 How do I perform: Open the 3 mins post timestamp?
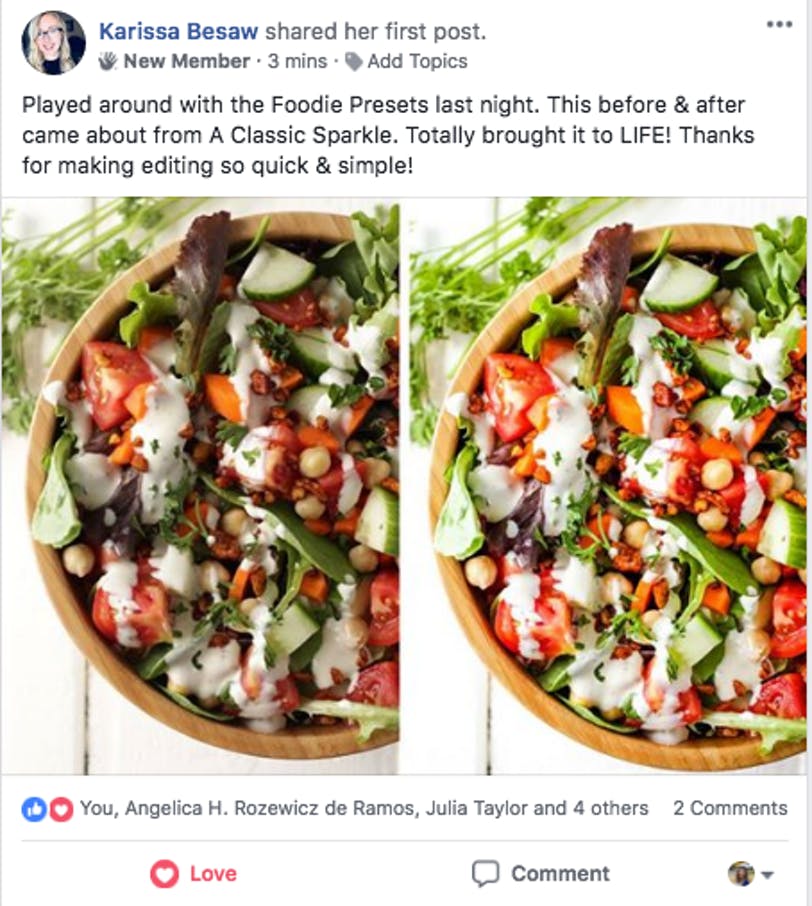pos(297,61)
